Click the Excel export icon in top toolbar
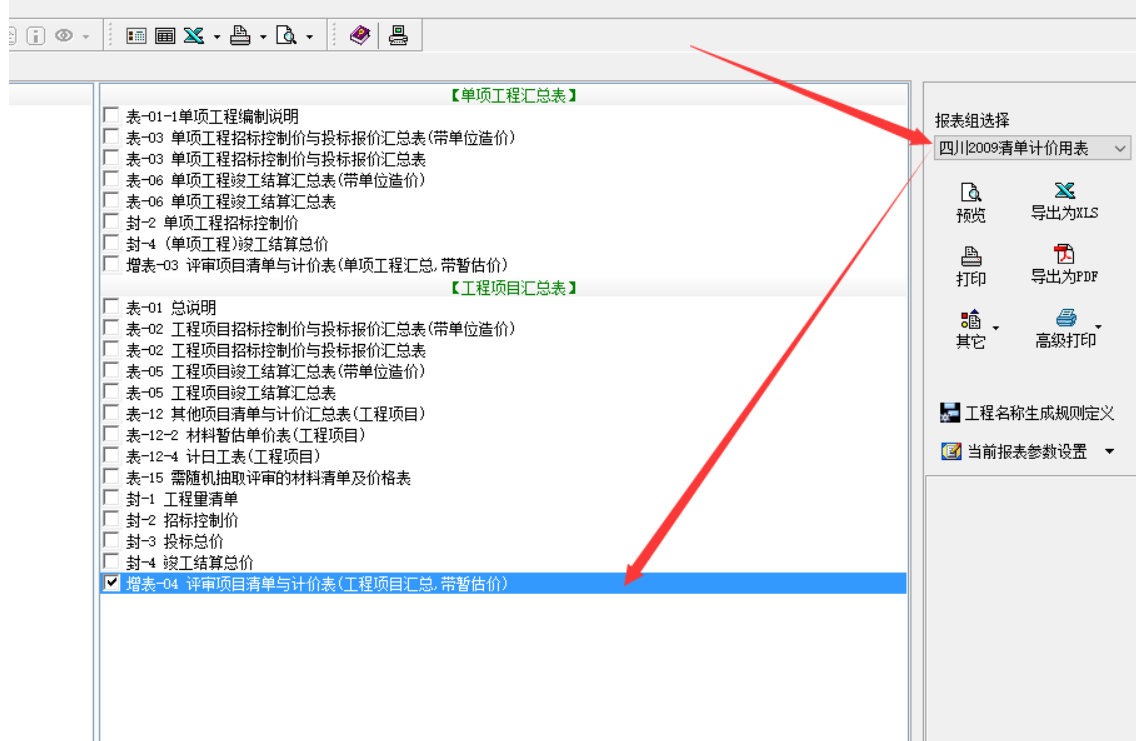Image resolution: width=1136 pixels, height=741 pixels. pos(193,36)
